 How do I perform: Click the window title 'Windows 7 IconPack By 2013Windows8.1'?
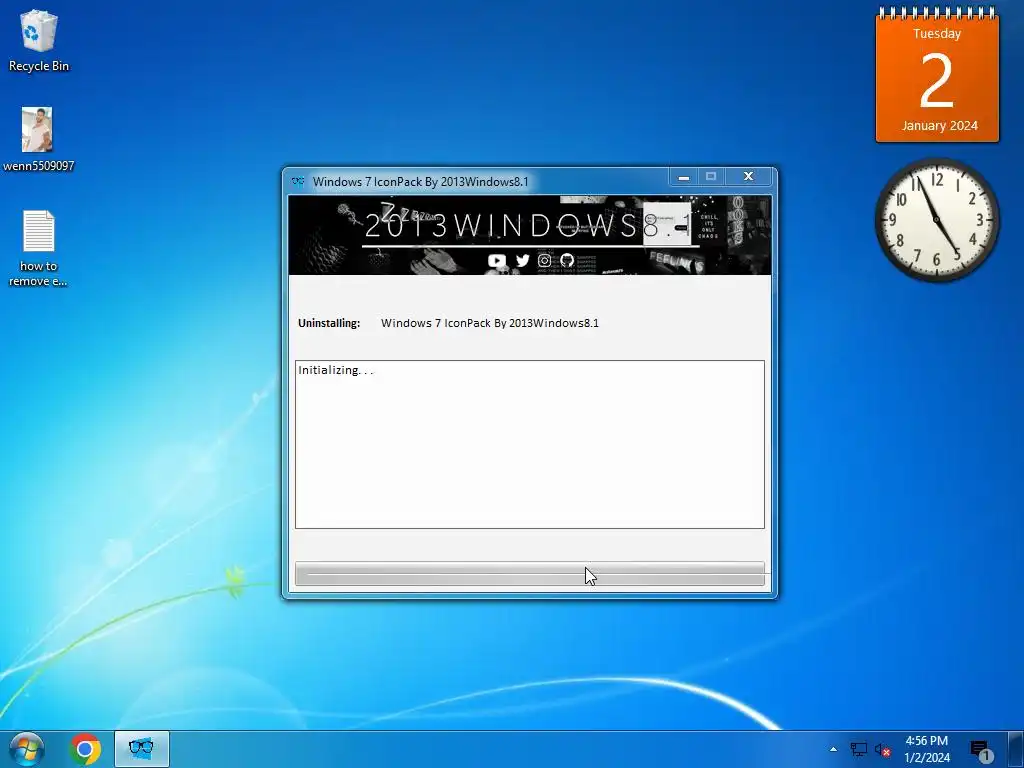pyautogui.click(x=421, y=182)
